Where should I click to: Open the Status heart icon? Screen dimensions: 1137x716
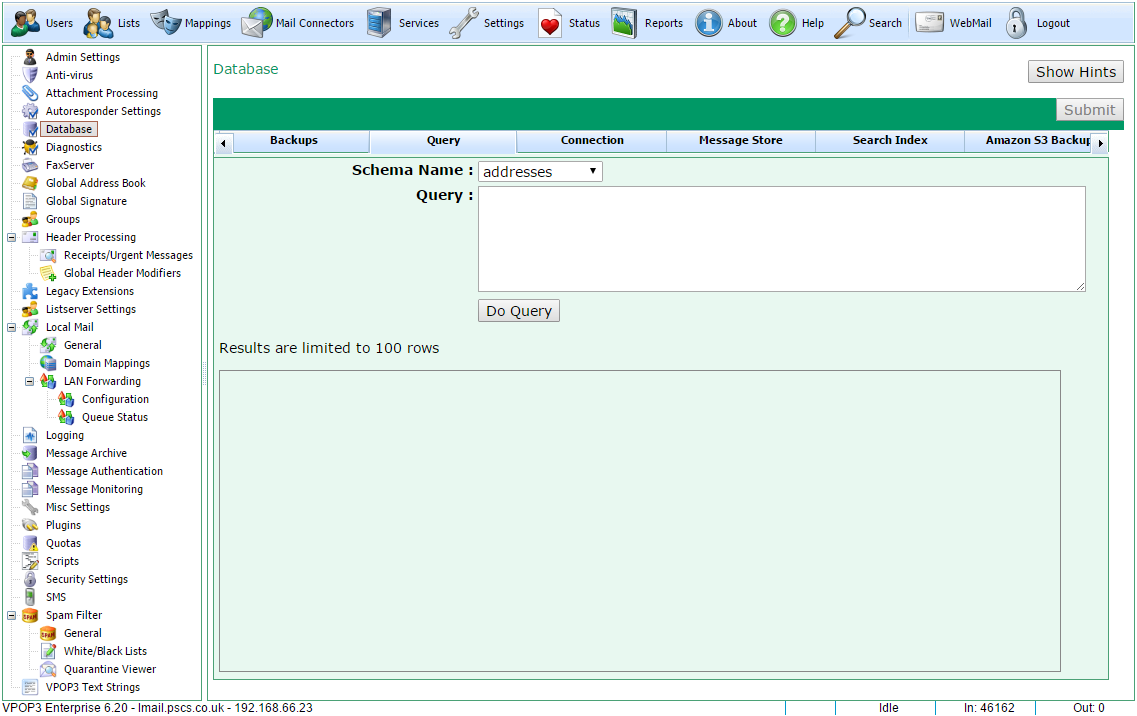click(550, 23)
